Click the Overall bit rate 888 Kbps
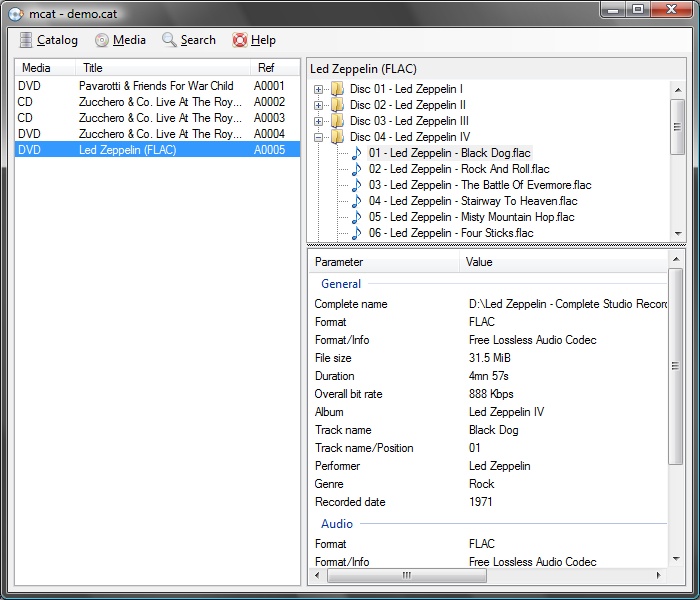The height and width of the screenshot is (600, 700). (x=491, y=394)
